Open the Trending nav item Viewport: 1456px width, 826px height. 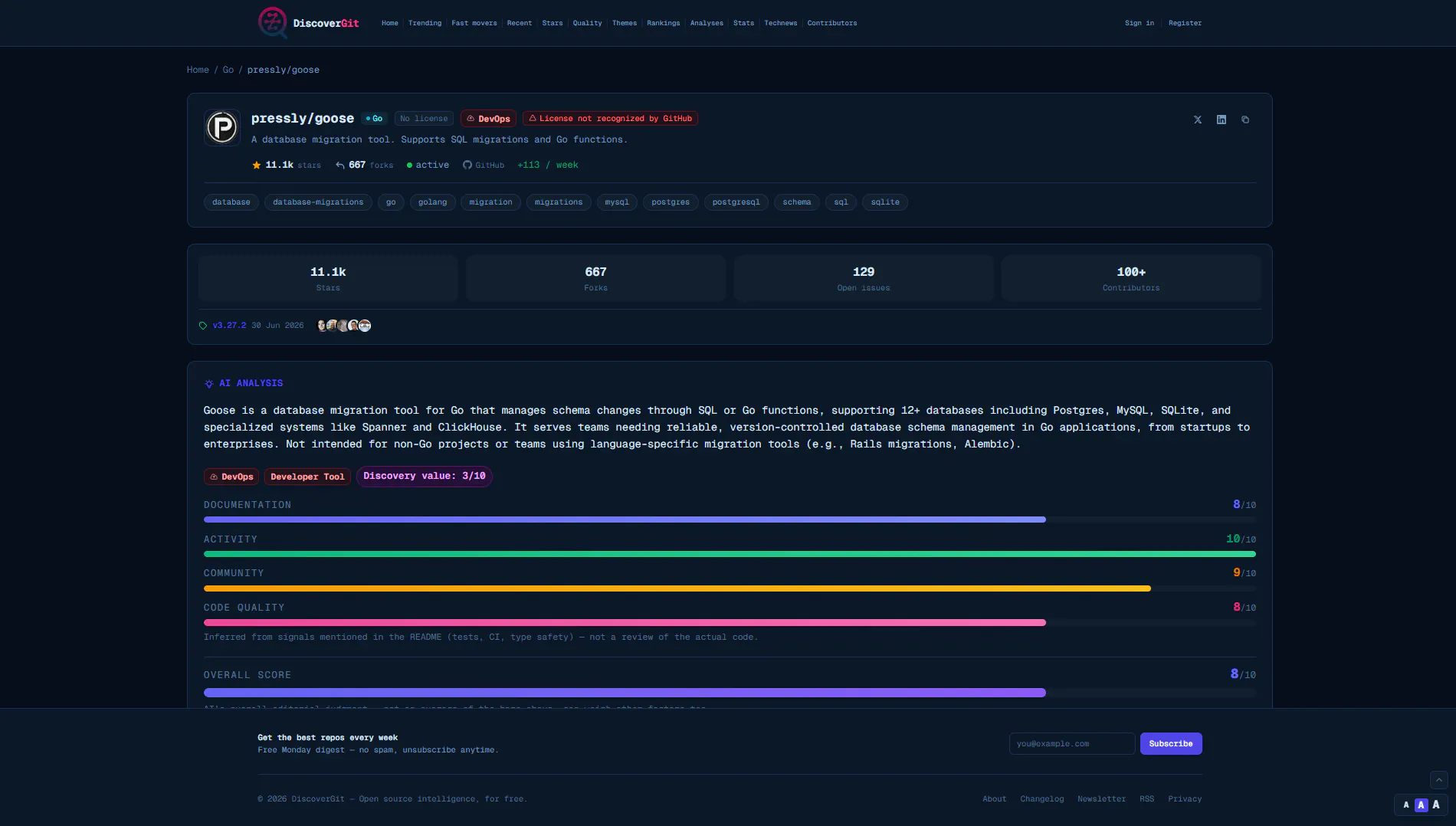[x=425, y=23]
